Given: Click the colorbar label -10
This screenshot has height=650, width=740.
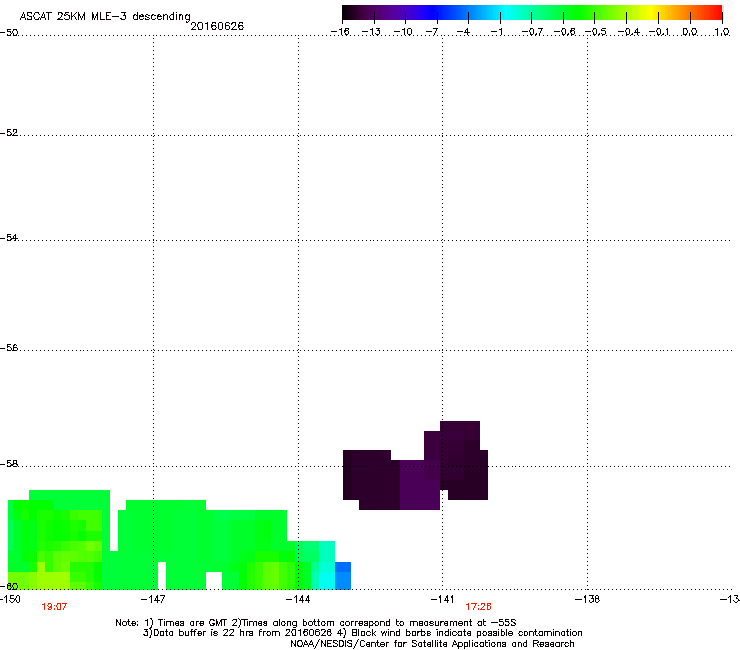Looking at the screenshot, I should pyautogui.click(x=403, y=32).
